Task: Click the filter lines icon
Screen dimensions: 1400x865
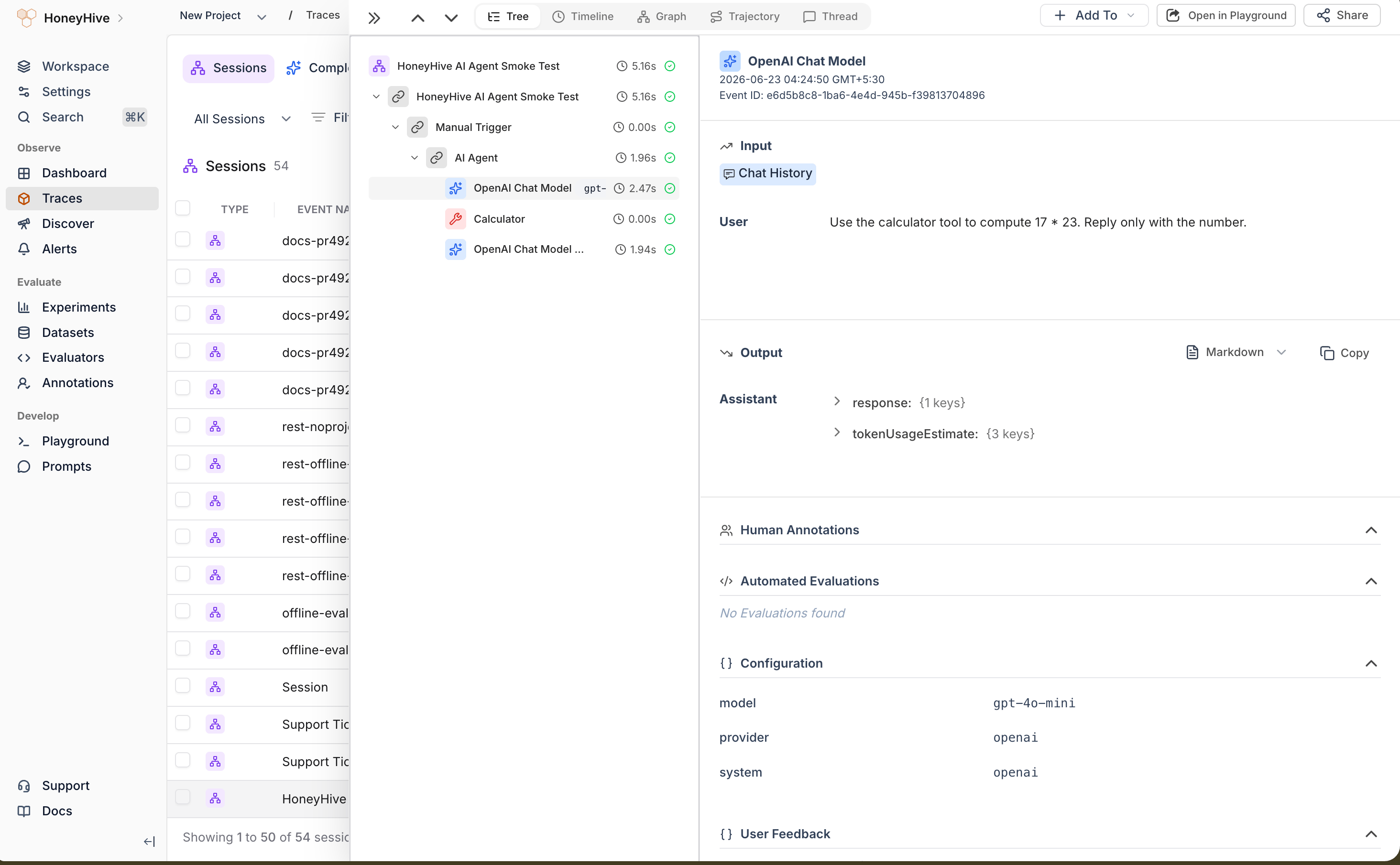Action: (318, 117)
